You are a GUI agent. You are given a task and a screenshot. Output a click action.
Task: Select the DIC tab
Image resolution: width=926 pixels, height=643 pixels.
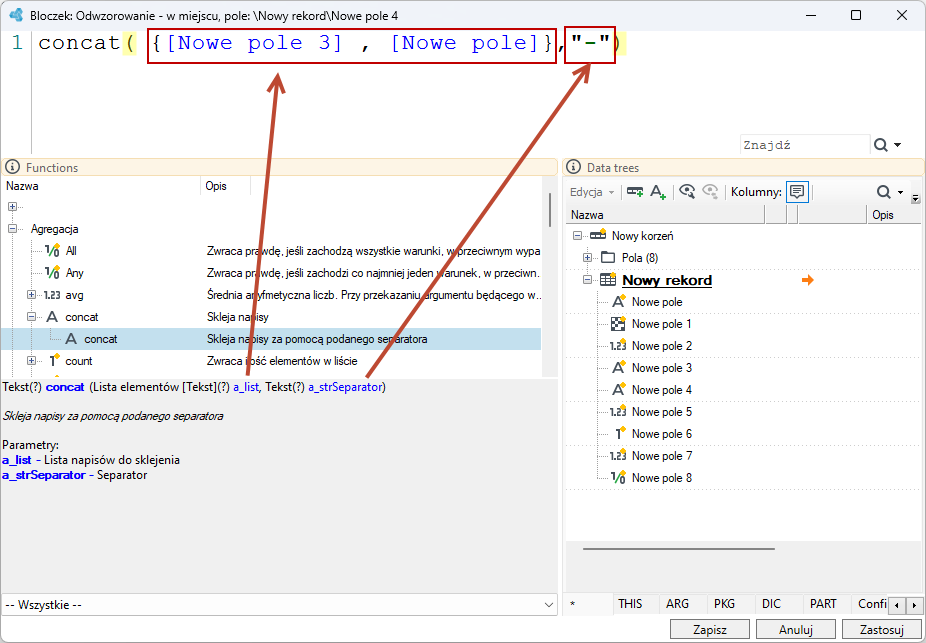click(771, 604)
